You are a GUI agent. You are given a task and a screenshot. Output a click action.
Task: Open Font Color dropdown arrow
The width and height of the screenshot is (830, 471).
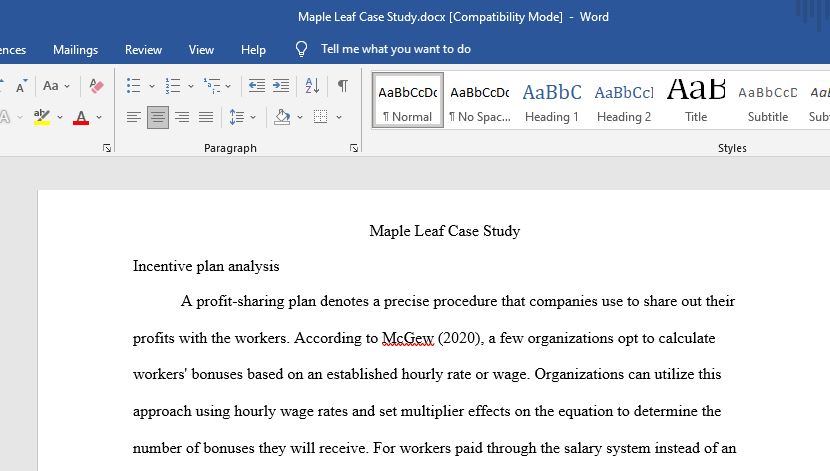click(99, 117)
